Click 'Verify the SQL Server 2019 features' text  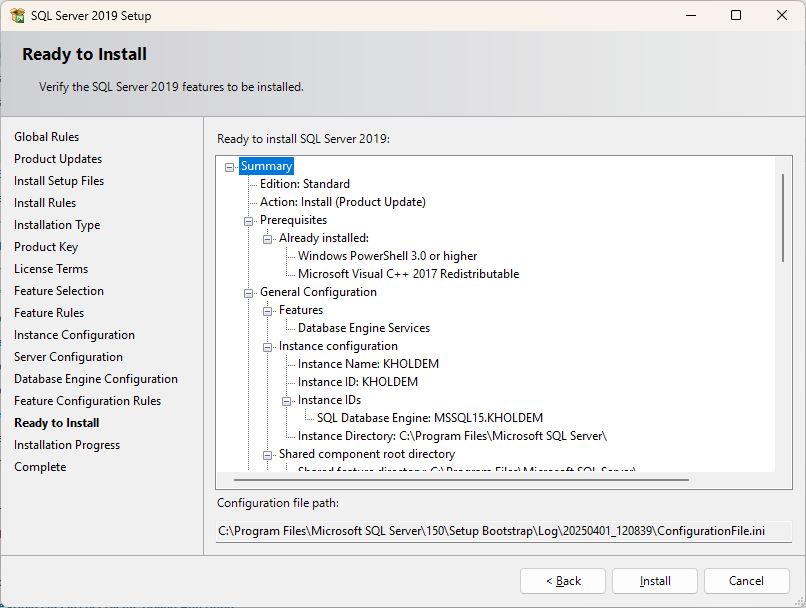pyautogui.click(x=171, y=87)
